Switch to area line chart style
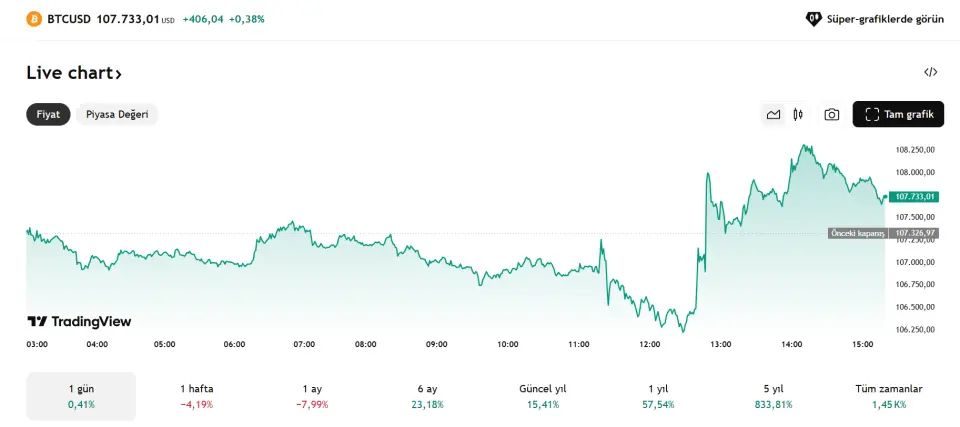960x427 pixels. click(x=773, y=114)
